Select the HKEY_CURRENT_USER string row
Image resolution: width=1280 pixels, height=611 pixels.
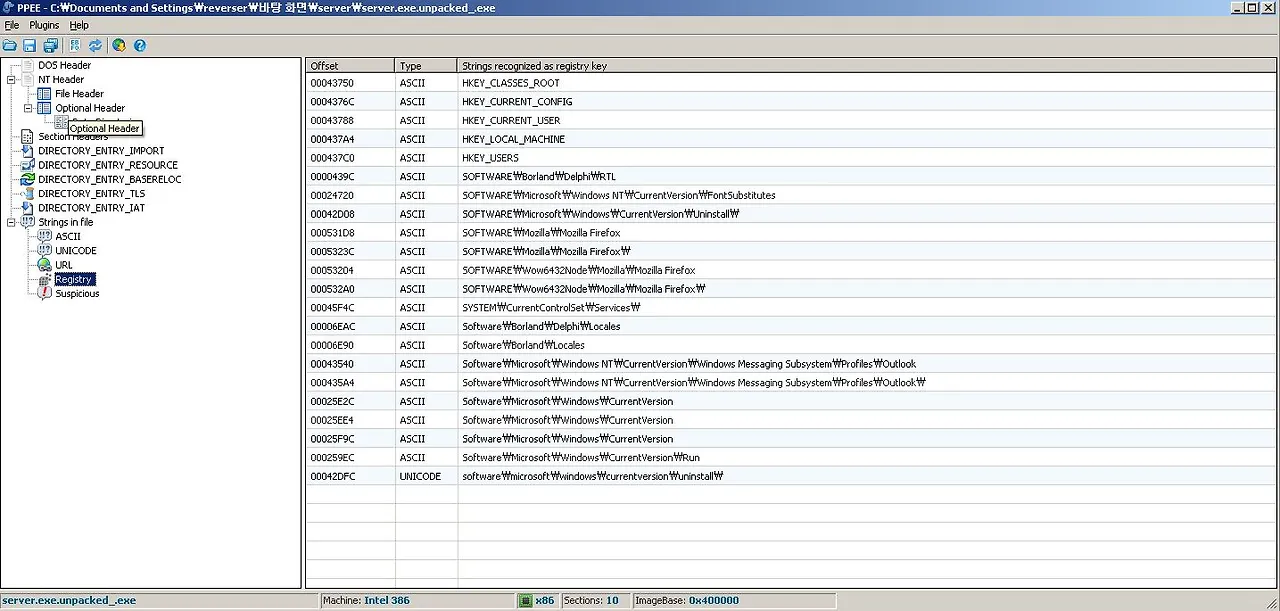(791, 120)
